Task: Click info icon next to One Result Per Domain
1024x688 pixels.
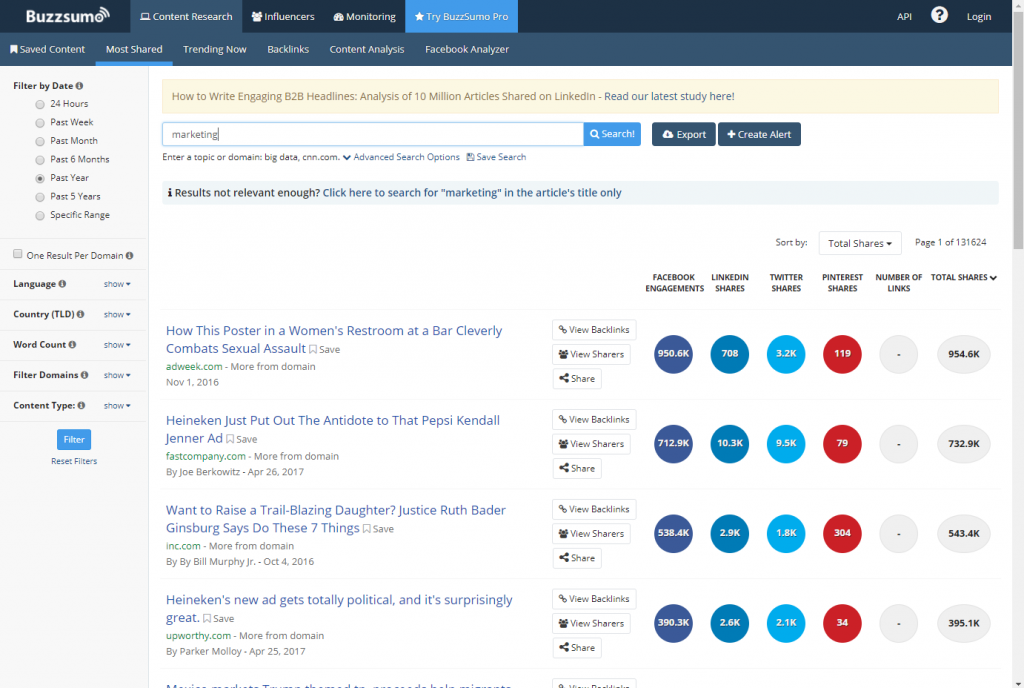Action: coord(129,255)
